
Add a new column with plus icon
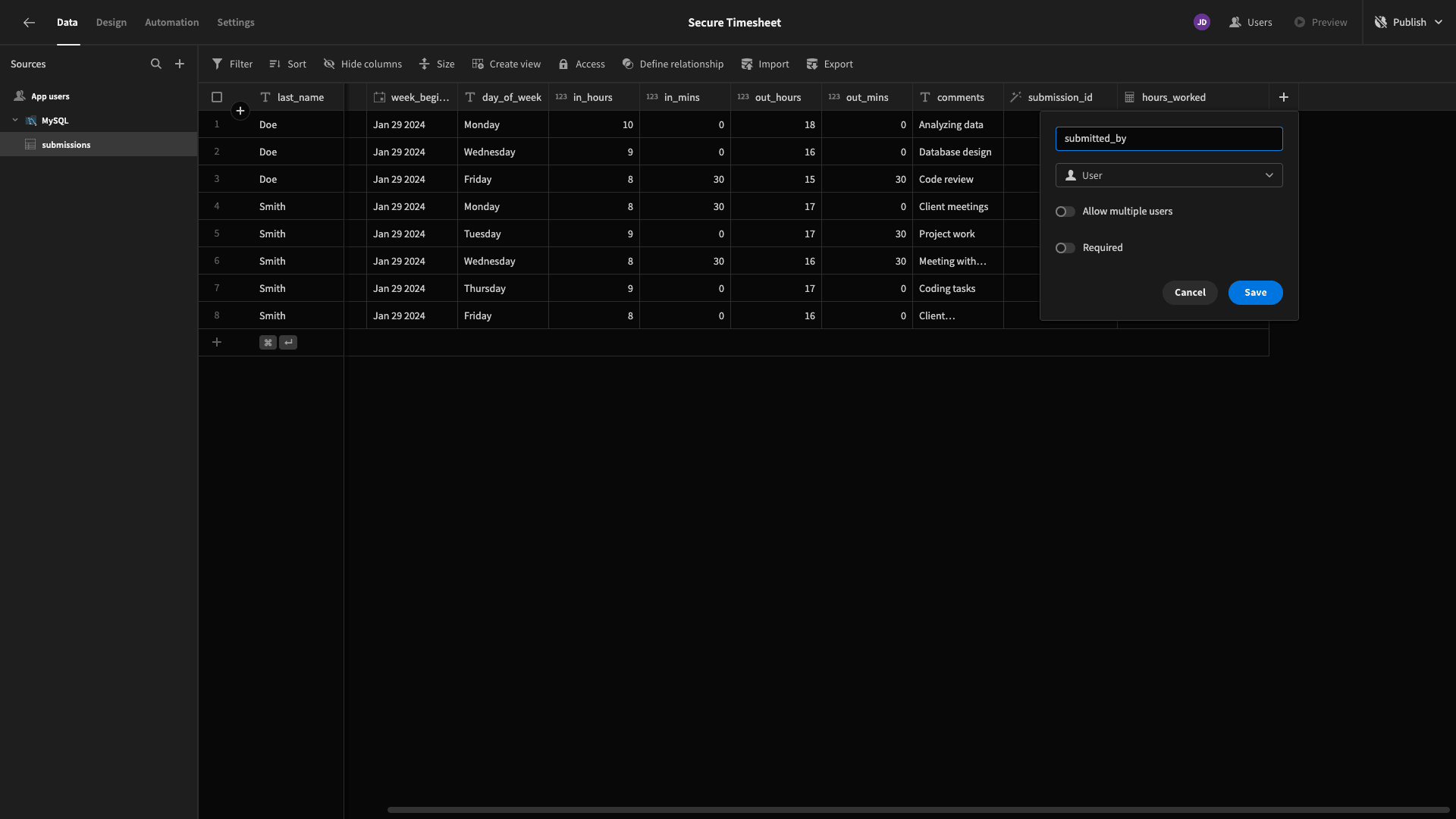[x=1284, y=97]
